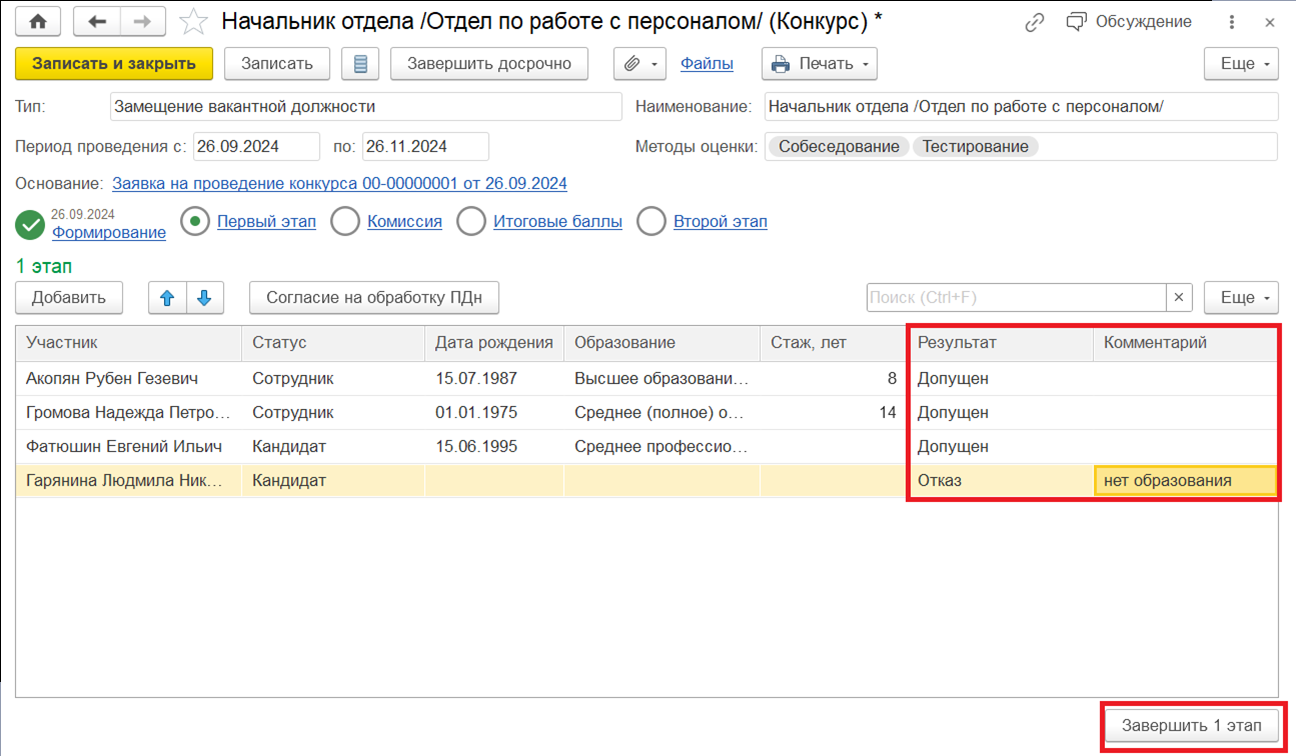This screenshot has width=1296, height=756.
Task: Expand the top Еще menu
Action: 1241,64
